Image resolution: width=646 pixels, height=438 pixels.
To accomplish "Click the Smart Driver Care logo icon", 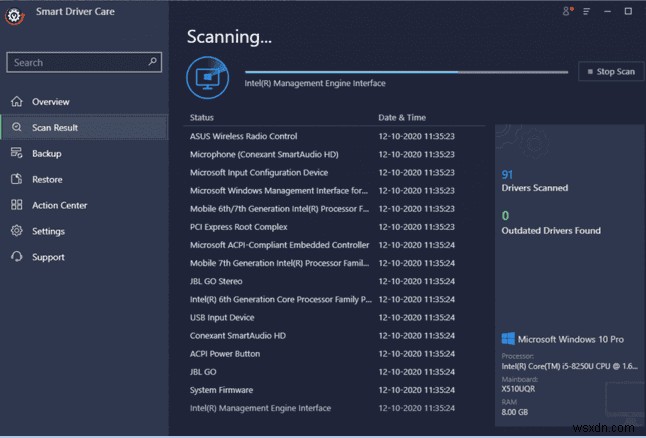I will [13, 15].
